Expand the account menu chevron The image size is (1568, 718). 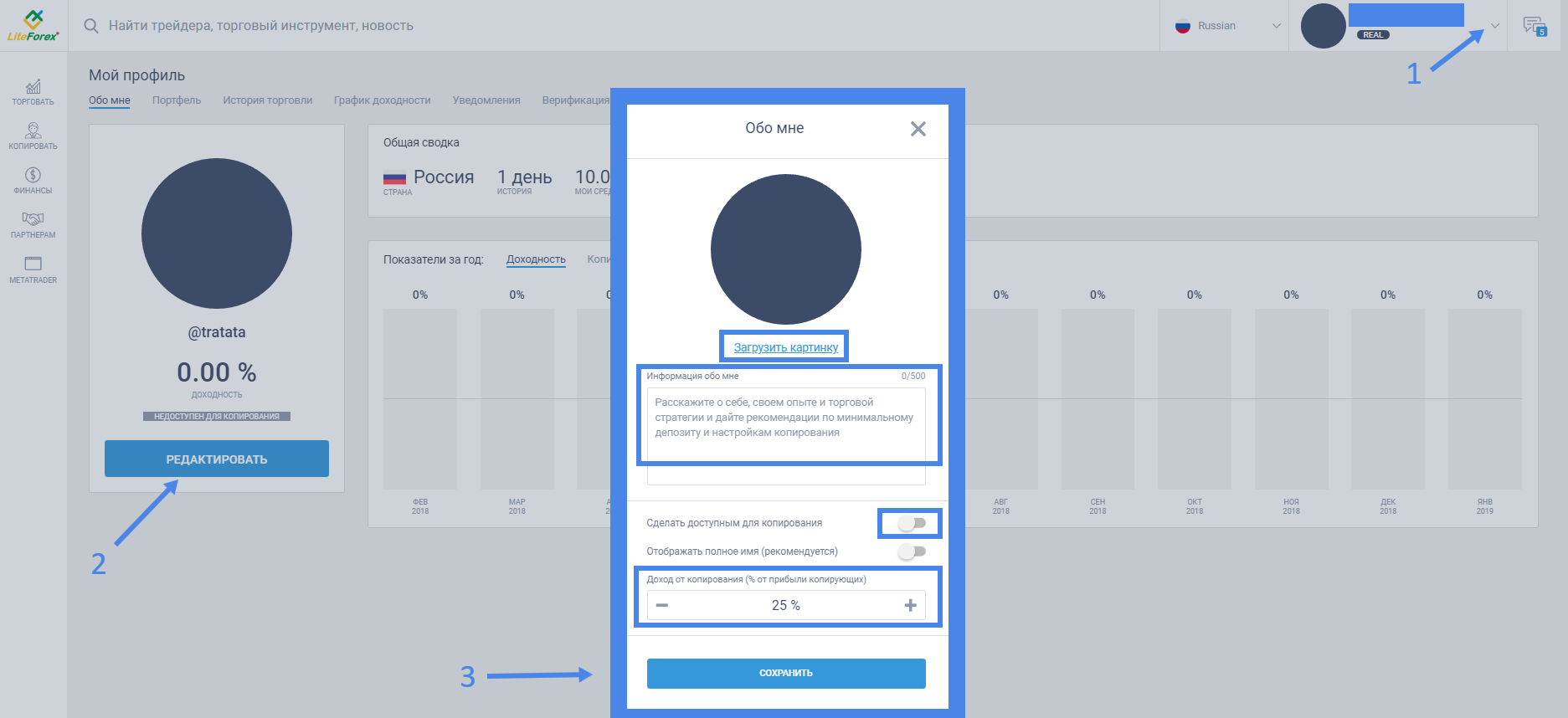click(x=1494, y=26)
